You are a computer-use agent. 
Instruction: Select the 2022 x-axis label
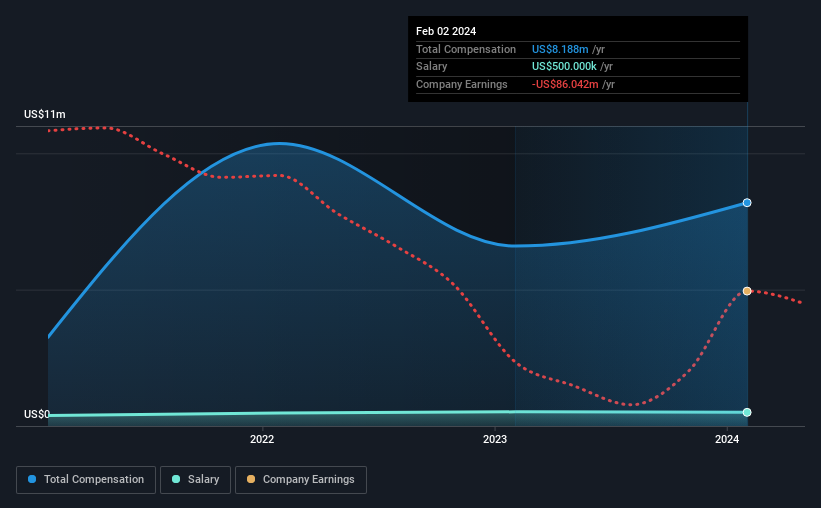pyautogui.click(x=262, y=439)
